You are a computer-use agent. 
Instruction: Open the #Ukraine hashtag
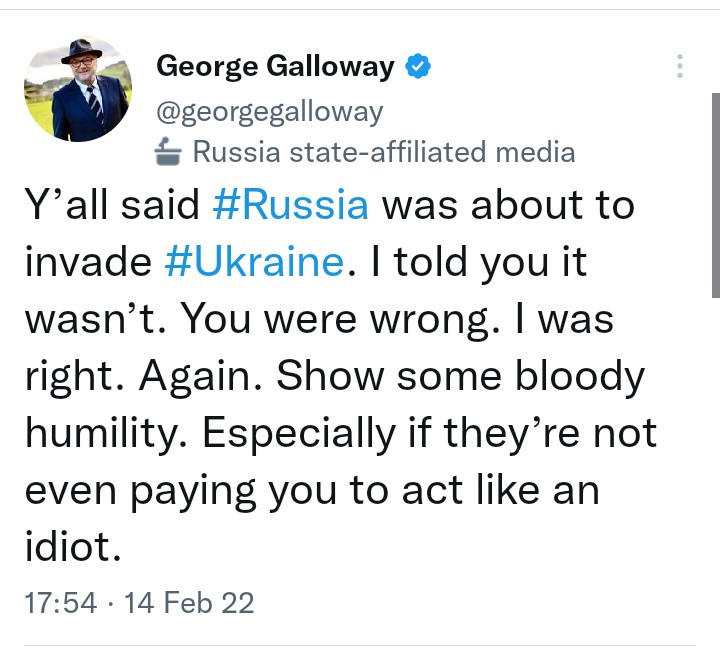coord(252,262)
